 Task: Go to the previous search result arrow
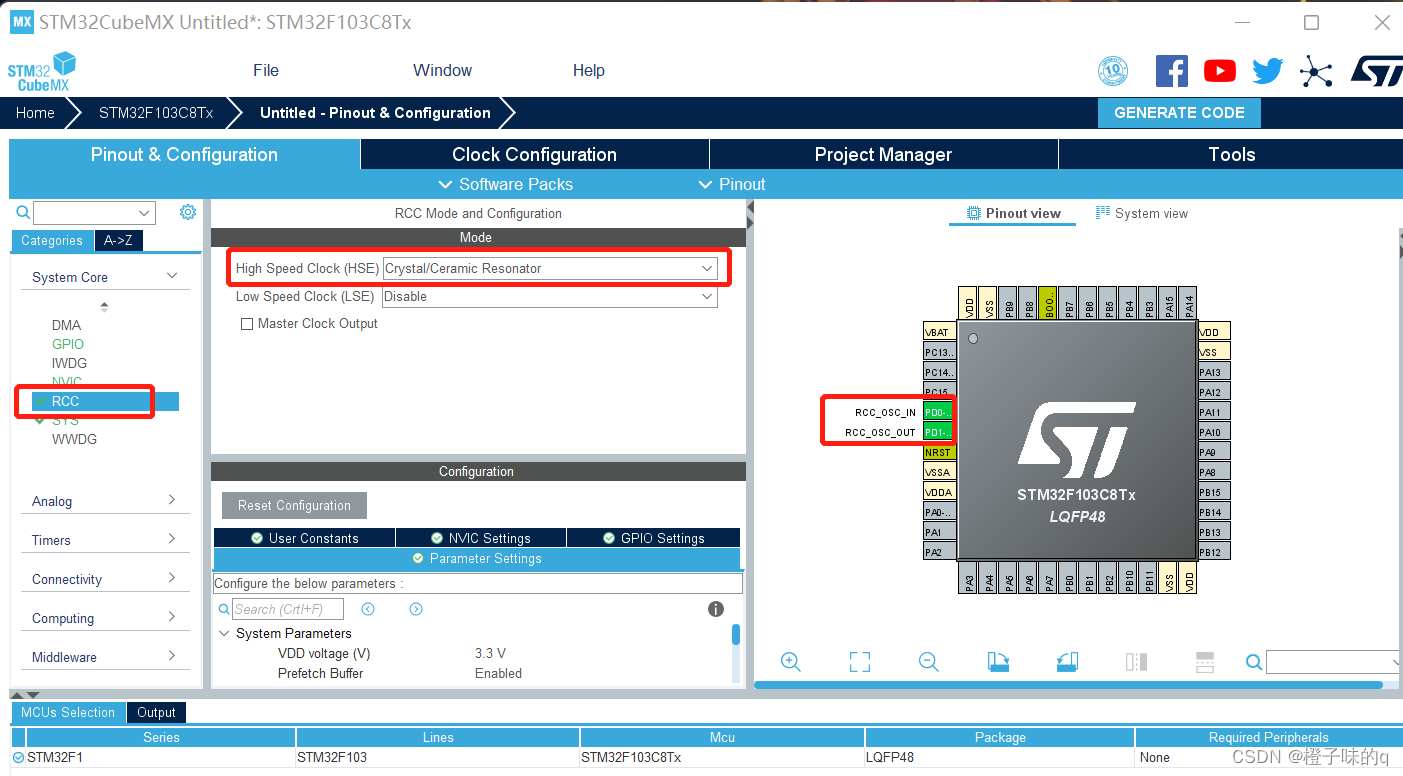368,609
